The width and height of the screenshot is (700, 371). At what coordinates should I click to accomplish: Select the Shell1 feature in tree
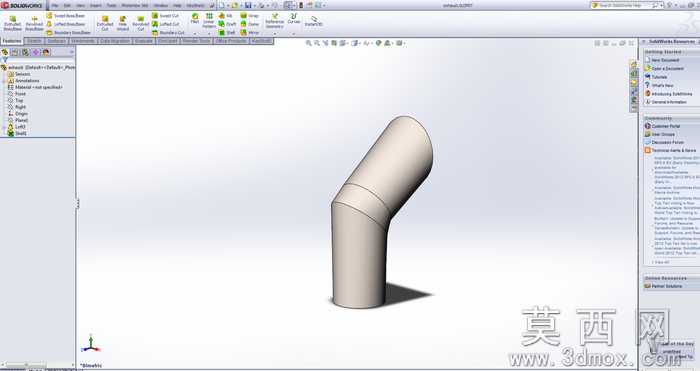[x=17, y=133]
